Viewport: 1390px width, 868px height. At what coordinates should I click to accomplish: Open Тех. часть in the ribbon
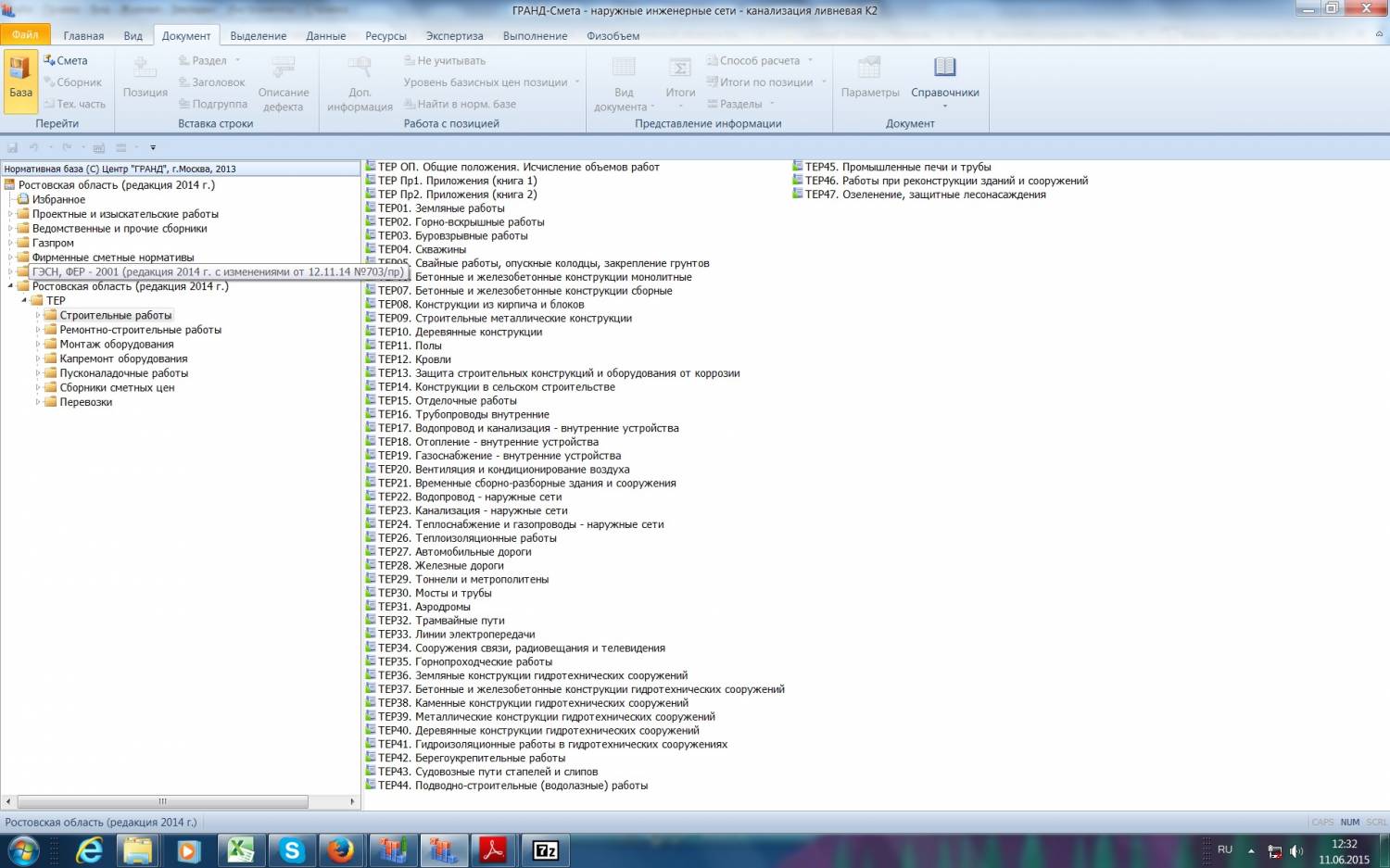(x=74, y=104)
